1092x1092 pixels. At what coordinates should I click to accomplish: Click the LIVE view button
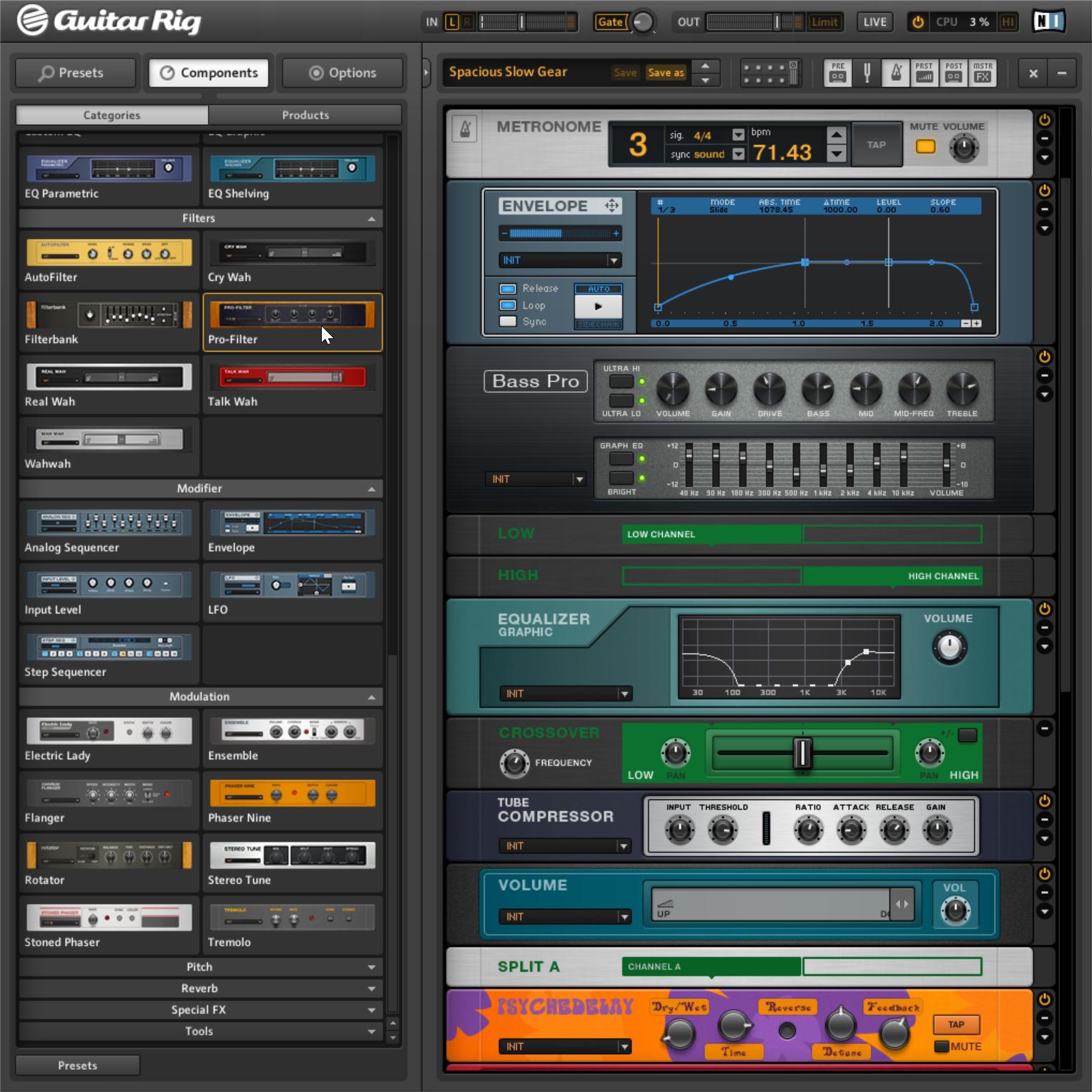875,22
